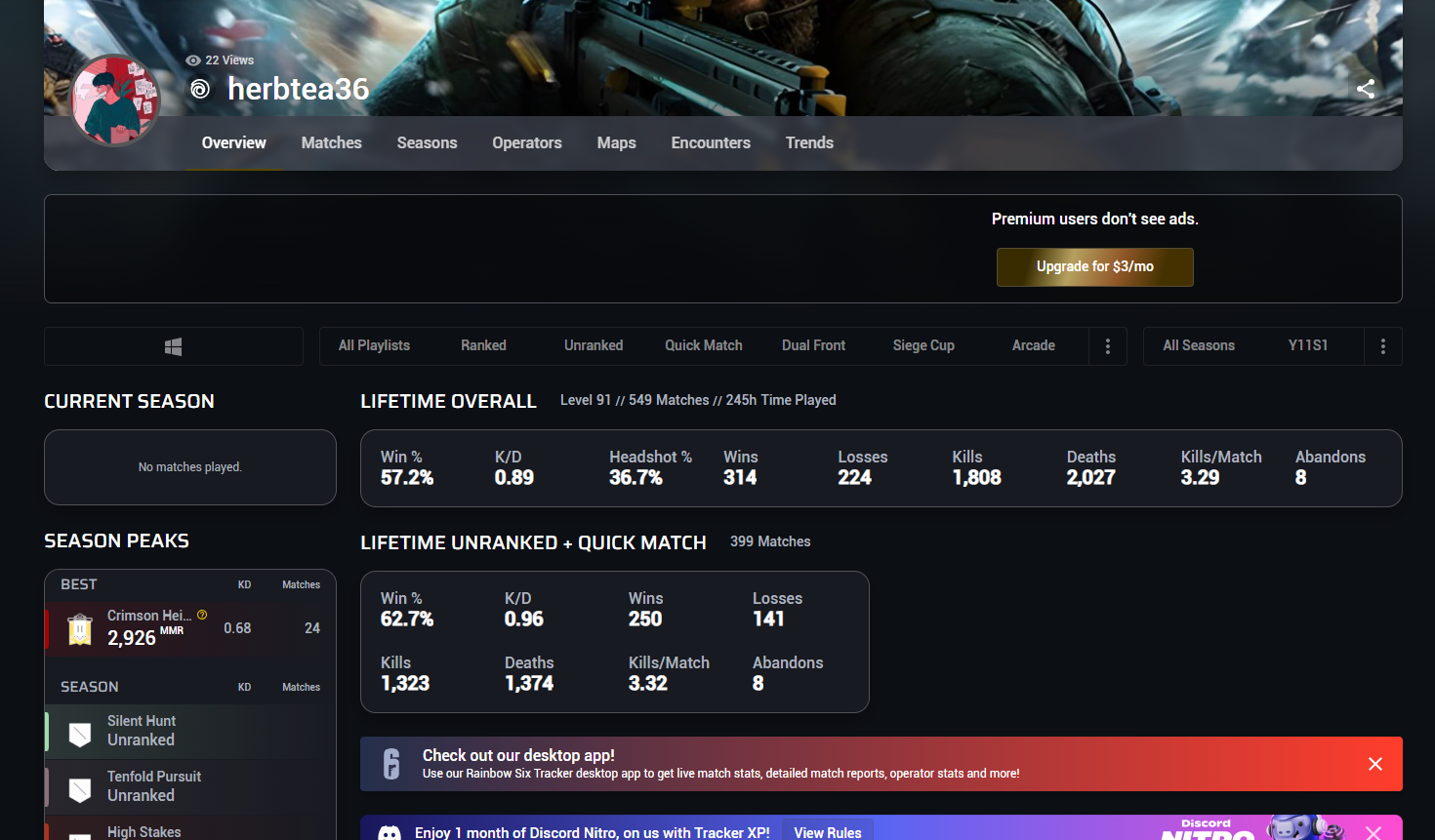Expand more playlist options menu
1435x840 pixels.
click(1108, 346)
